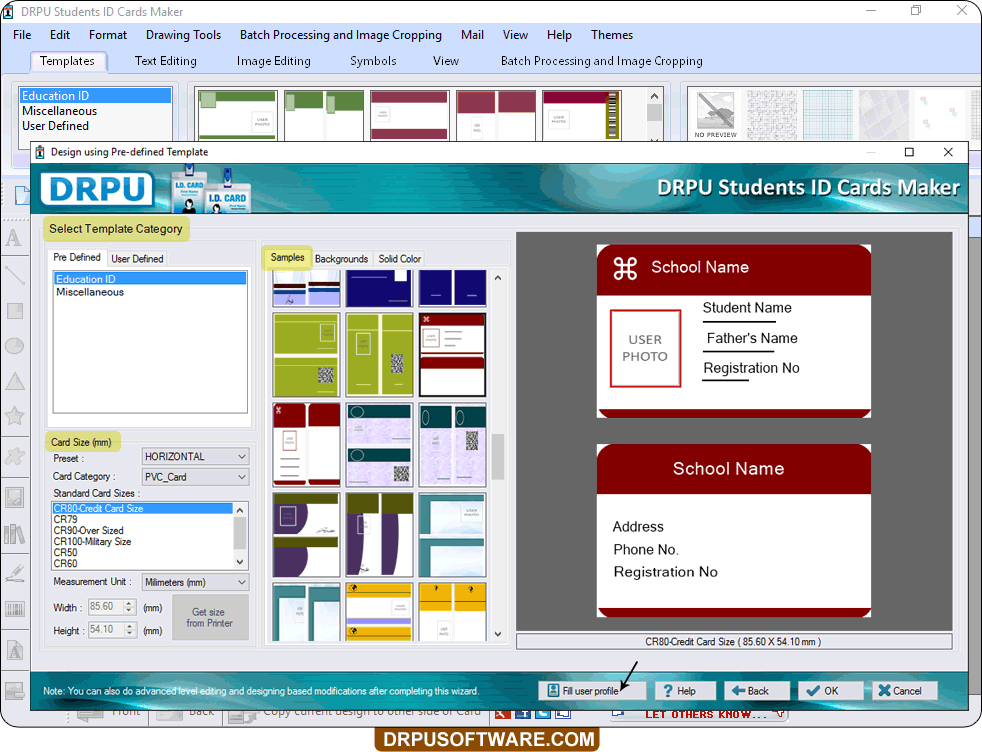Click down arrow of Standard Card Sizes list
Viewport: 982px width, 752px height.
pos(240,562)
